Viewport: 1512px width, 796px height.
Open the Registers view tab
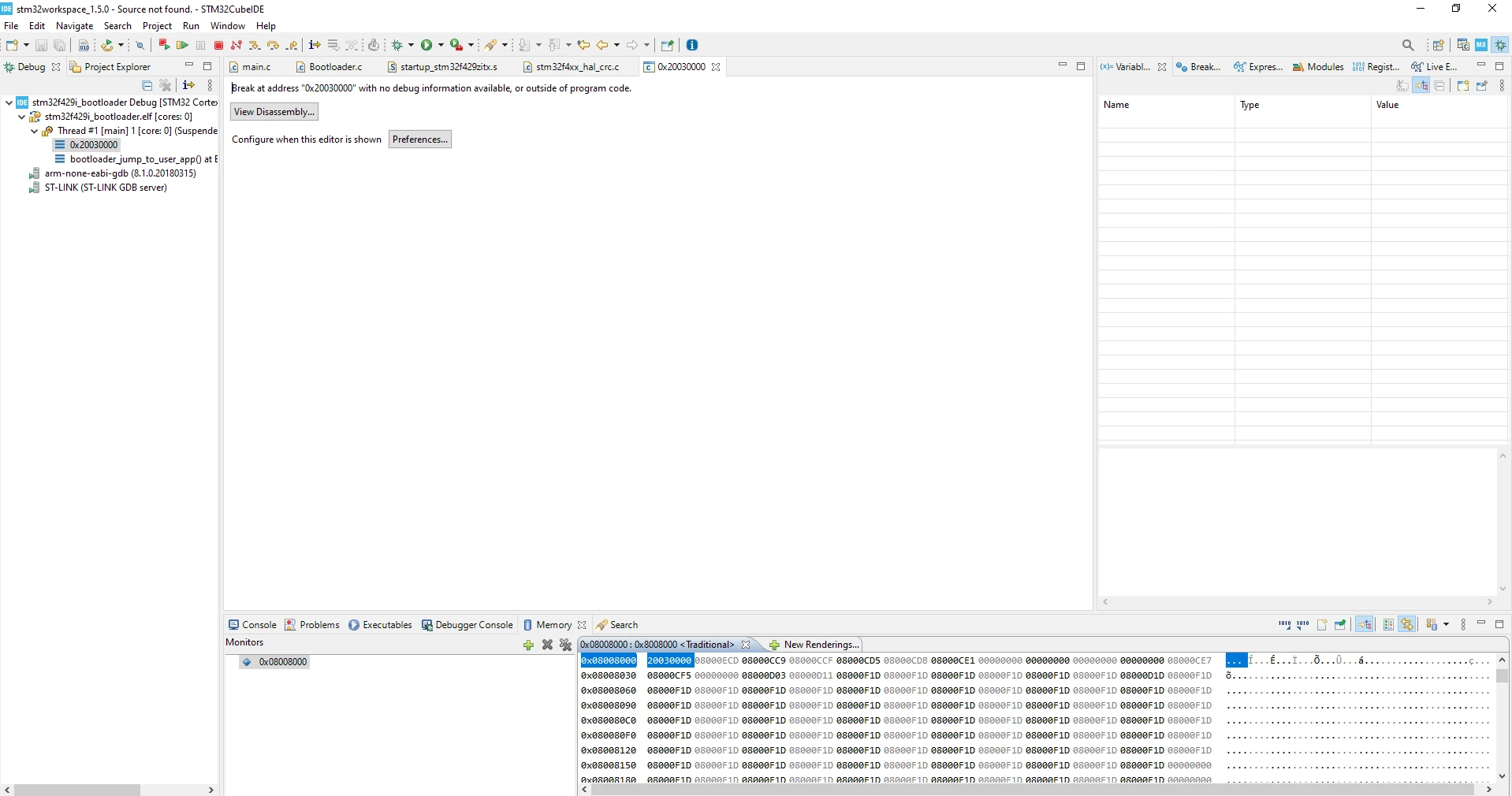(1376, 67)
